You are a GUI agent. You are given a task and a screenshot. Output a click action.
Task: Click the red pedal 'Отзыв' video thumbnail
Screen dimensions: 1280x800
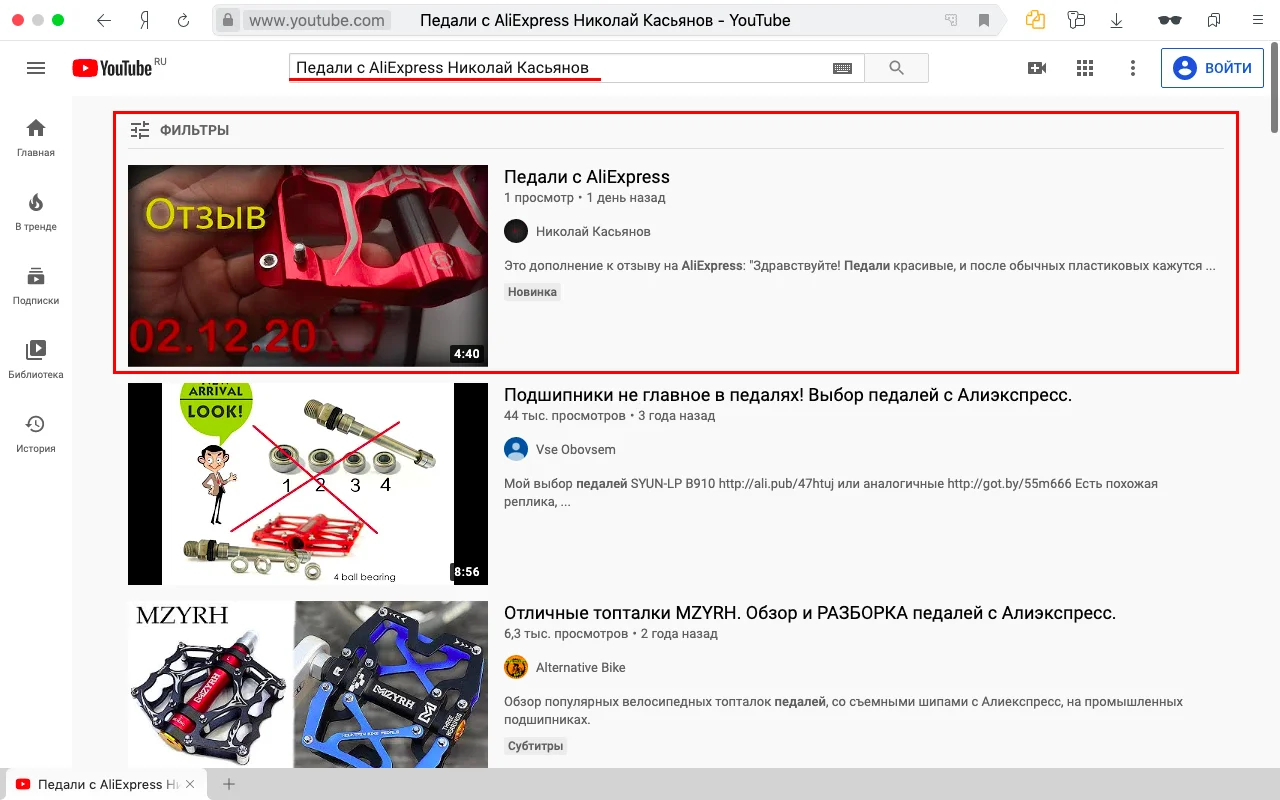point(308,266)
